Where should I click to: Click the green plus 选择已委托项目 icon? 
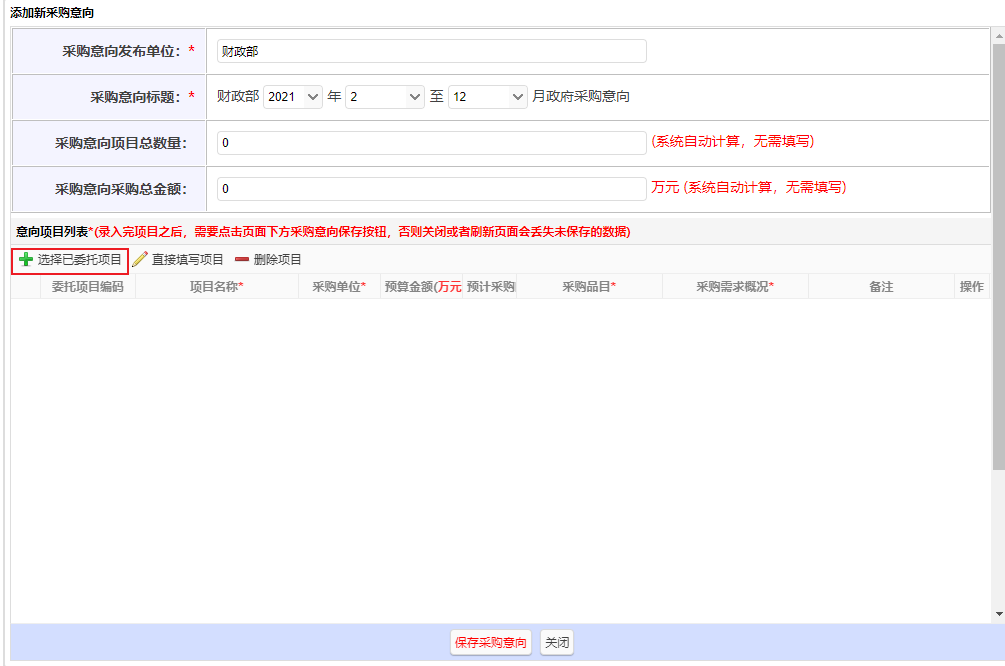[26, 260]
